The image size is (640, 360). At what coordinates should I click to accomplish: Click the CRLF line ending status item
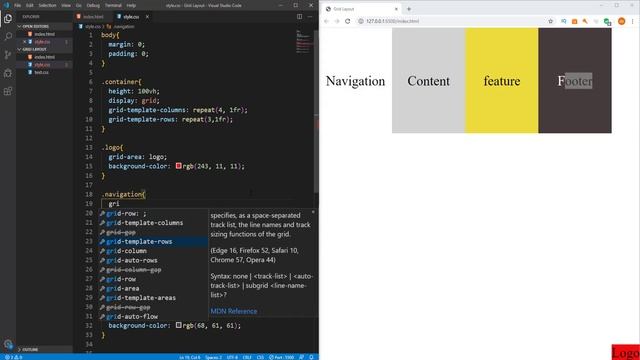coord(247,357)
